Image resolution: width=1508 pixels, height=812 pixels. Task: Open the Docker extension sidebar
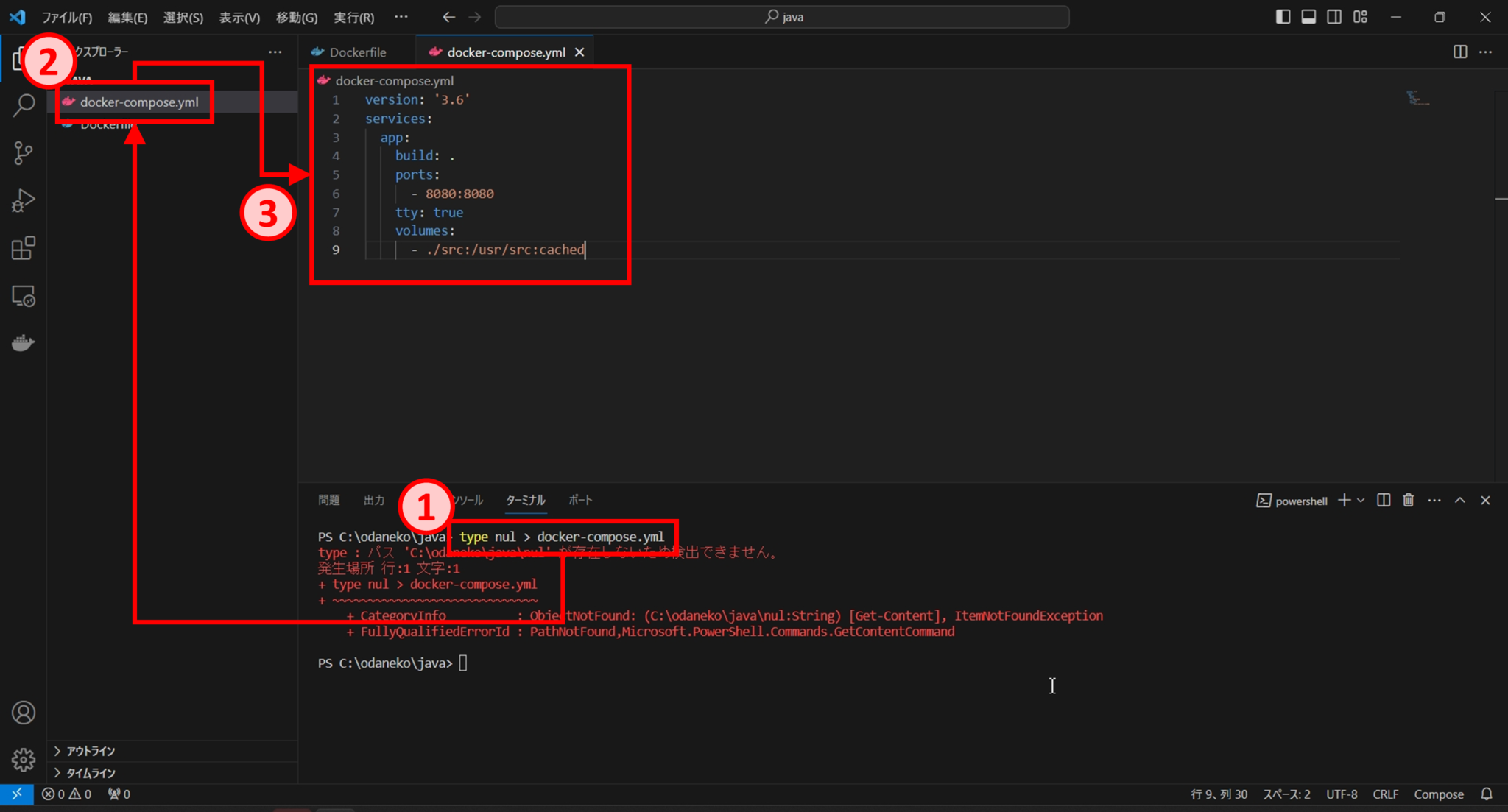tap(24, 342)
